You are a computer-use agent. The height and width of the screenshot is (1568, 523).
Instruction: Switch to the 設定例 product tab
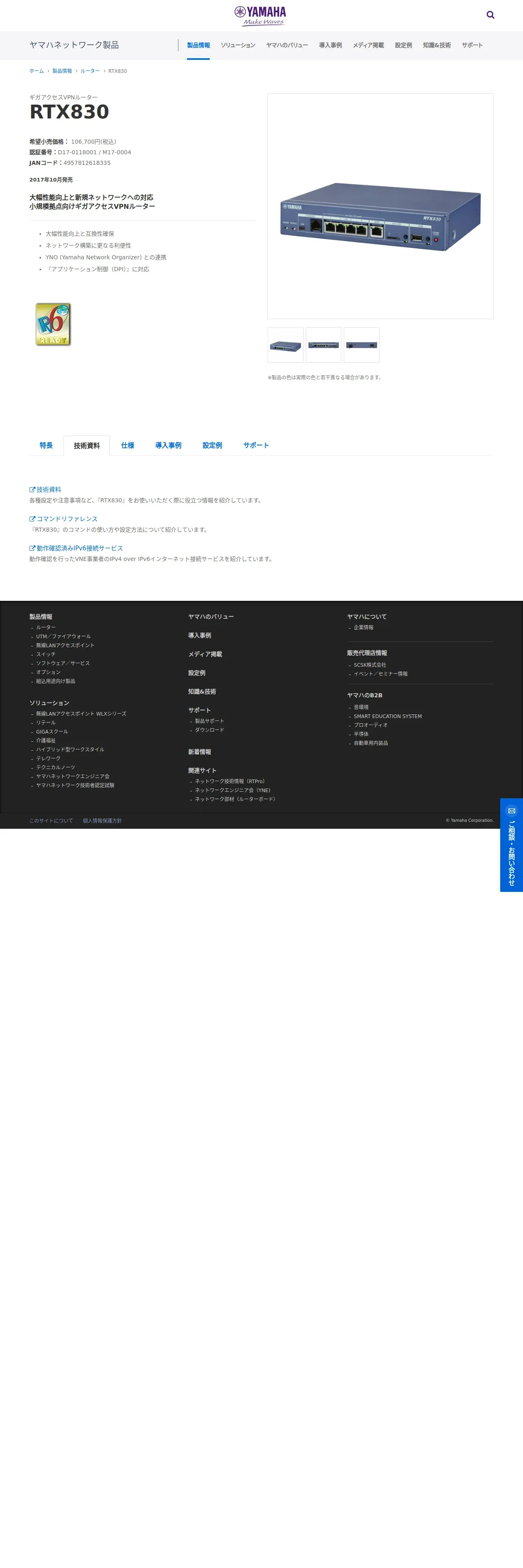(213, 446)
